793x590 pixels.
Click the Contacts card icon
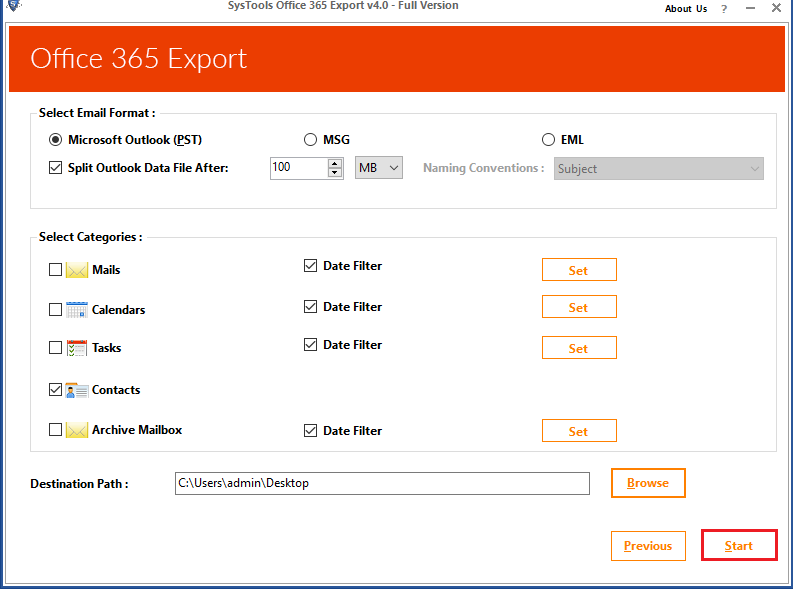pyautogui.click(x=77, y=390)
